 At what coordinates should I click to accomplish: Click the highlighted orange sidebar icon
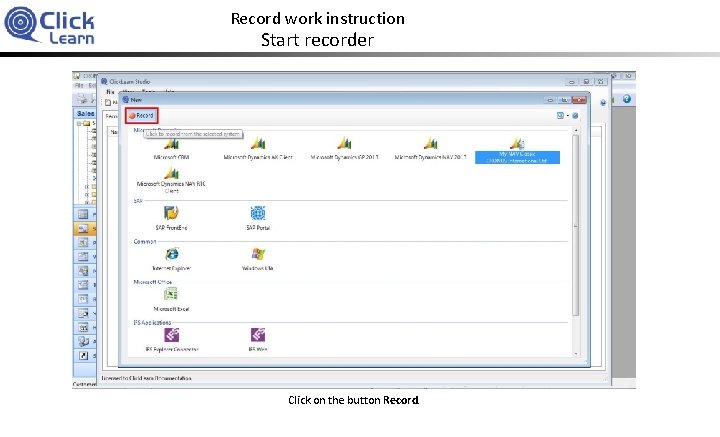(x=84, y=228)
